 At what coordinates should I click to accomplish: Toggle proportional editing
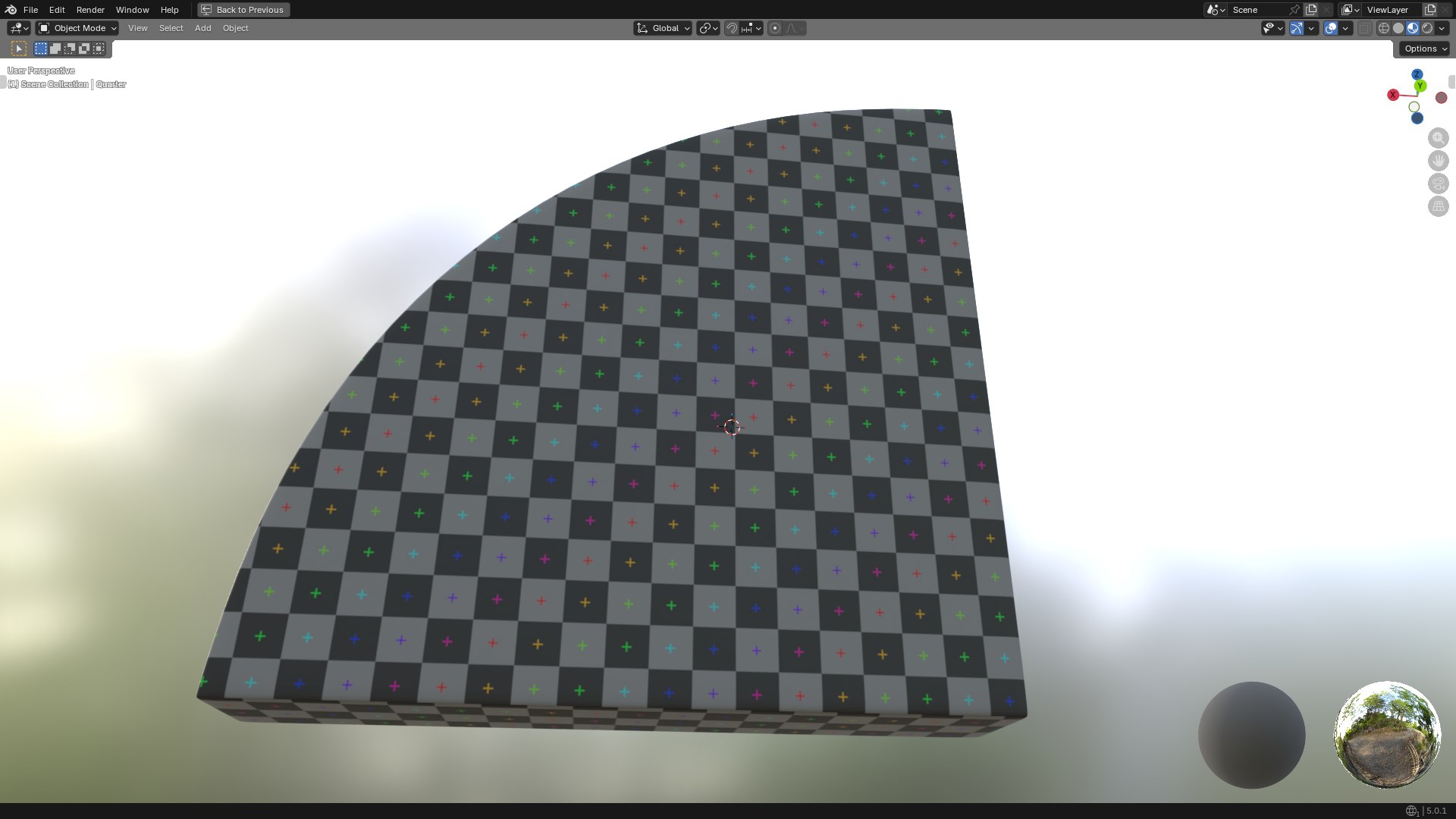point(775,28)
